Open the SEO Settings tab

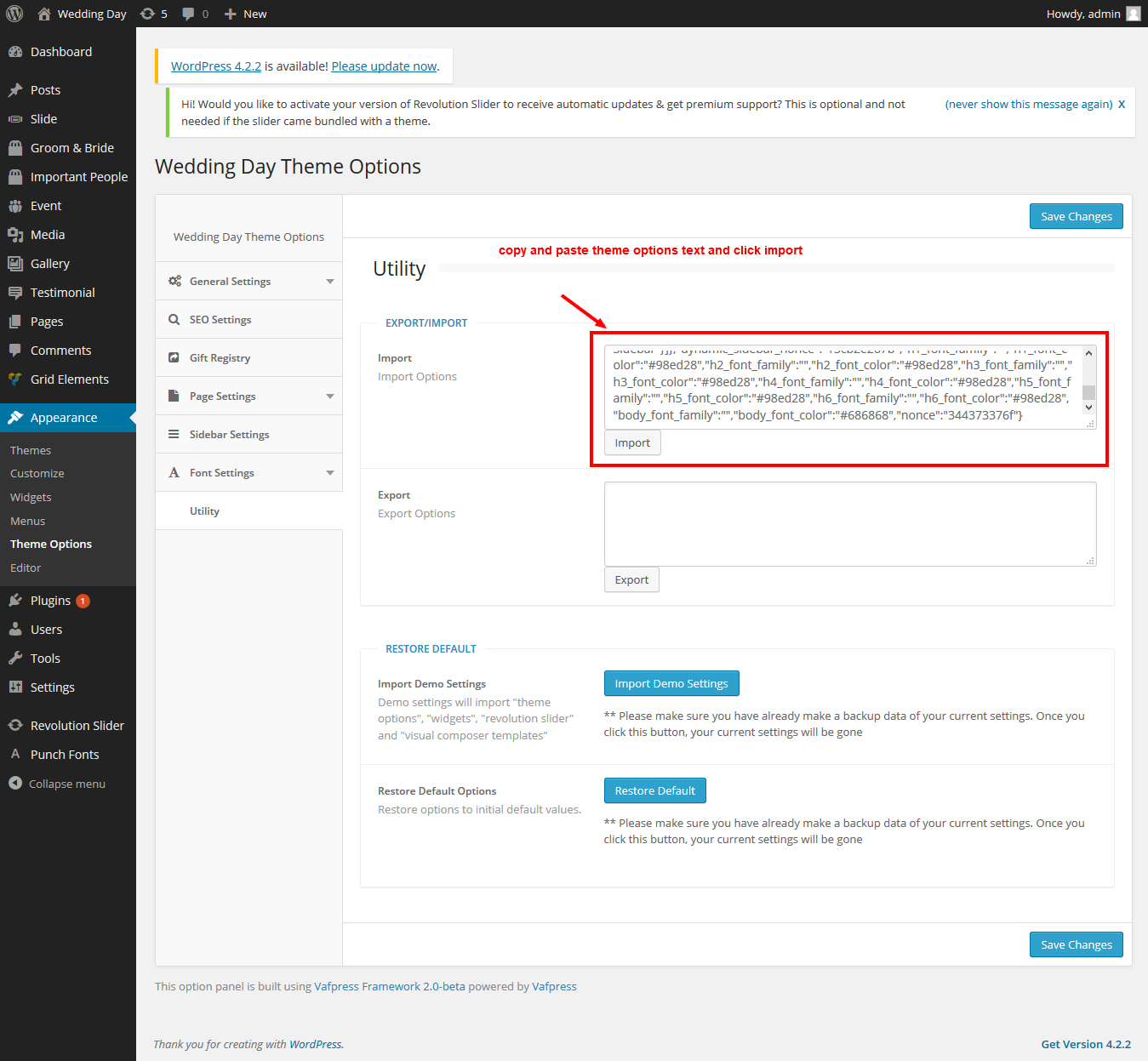tap(220, 320)
